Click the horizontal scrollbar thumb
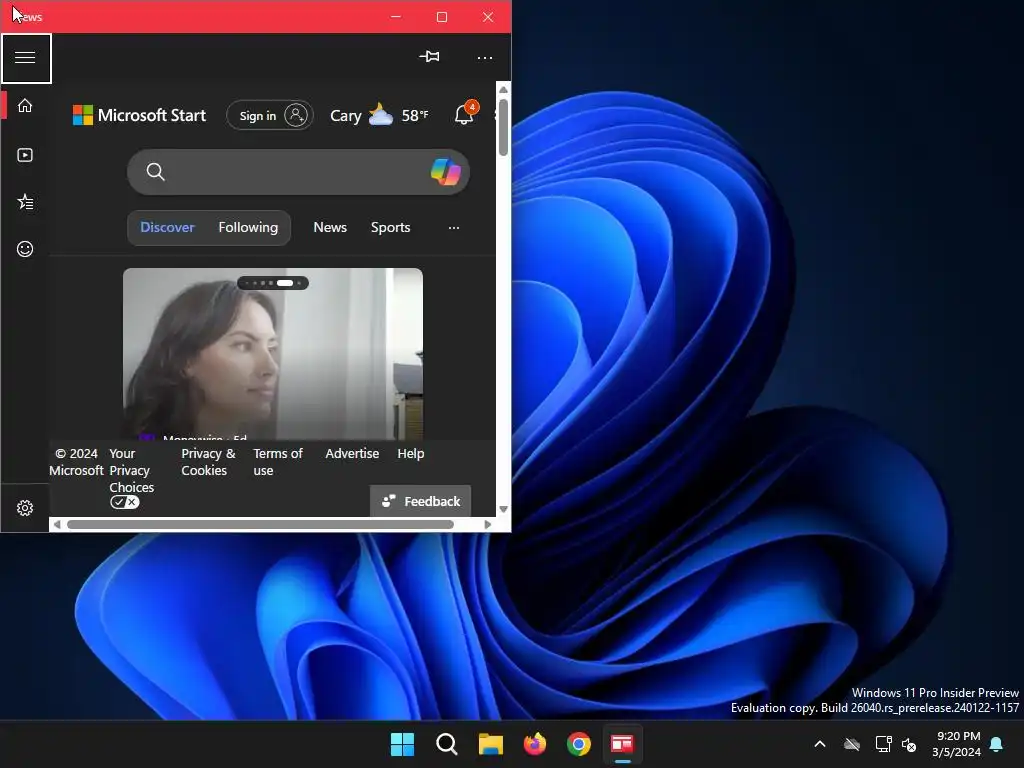The width and height of the screenshot is (1024, 768). coord(260,524)
